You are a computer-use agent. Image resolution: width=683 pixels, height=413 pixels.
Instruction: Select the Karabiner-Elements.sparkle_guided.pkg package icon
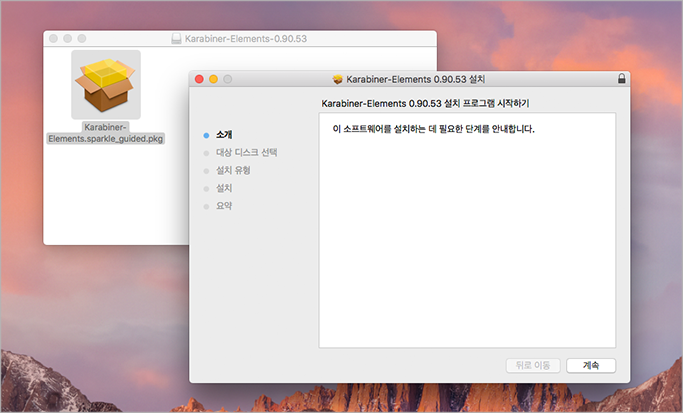[106, 85]
